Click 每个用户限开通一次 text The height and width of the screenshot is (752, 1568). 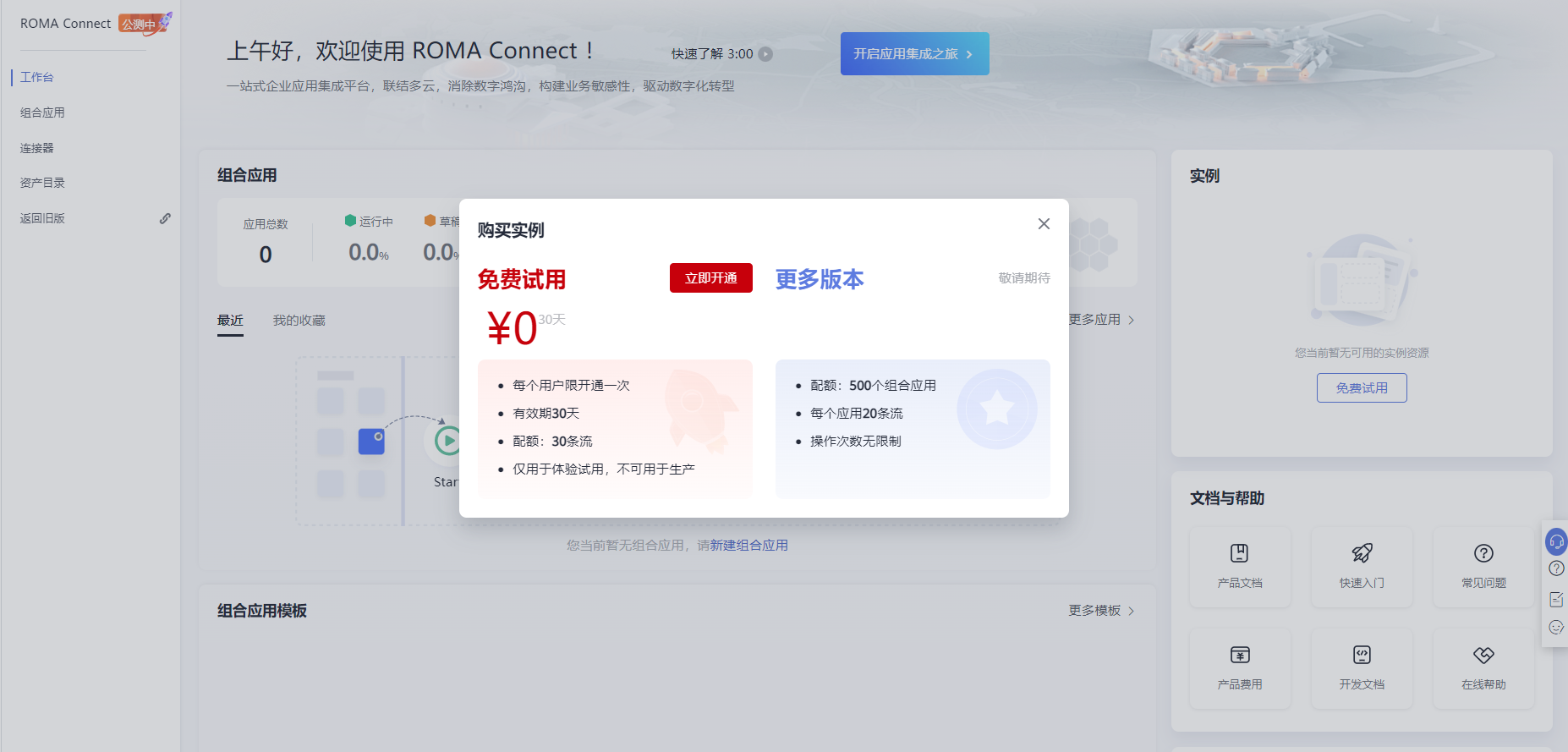click(571, 385)
